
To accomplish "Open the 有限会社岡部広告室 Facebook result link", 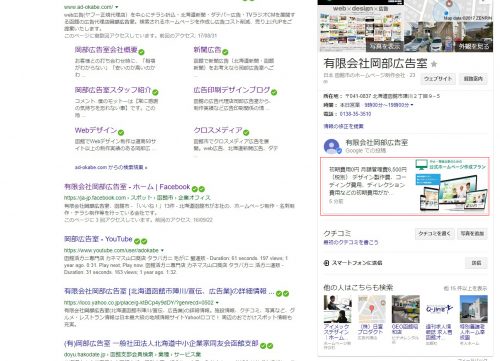I will [x=127, y=187].
